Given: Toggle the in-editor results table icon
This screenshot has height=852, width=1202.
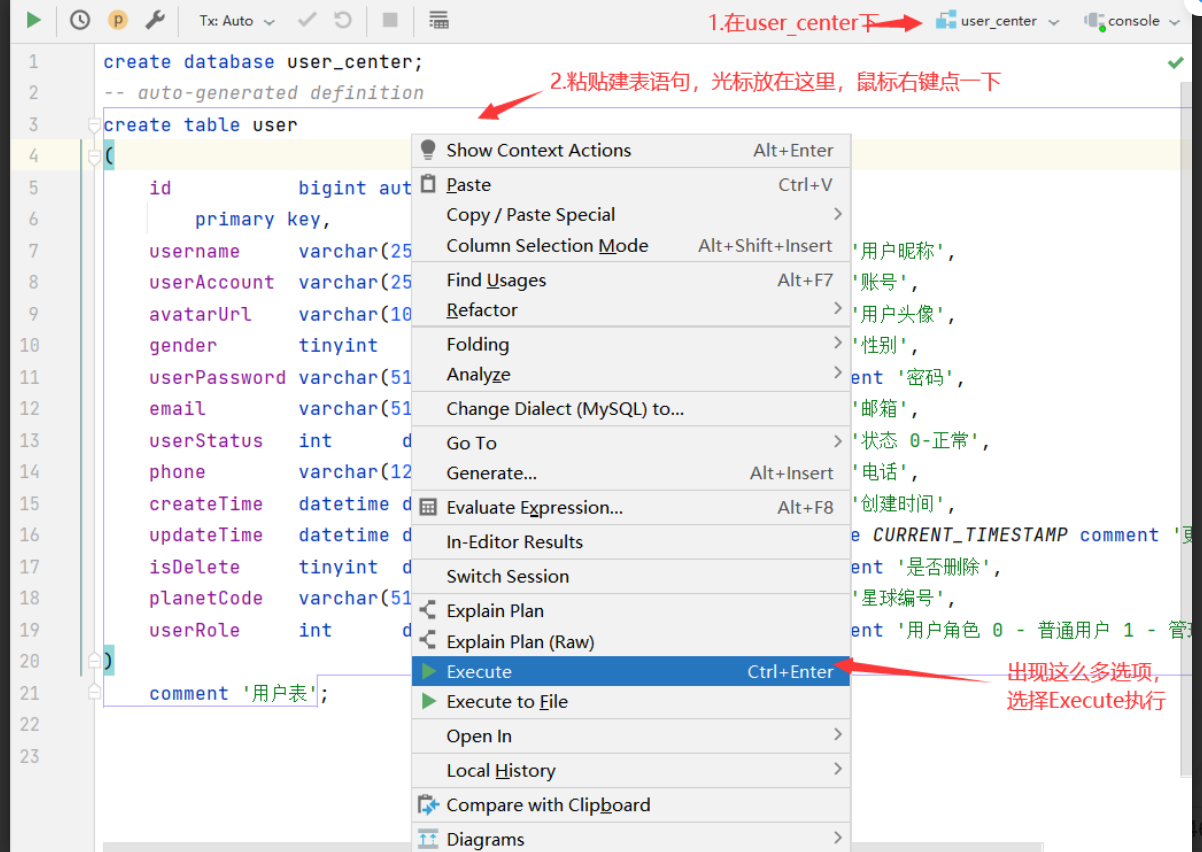Looking at the screenshot, I should pyautogui.click(x=438, y=20).
